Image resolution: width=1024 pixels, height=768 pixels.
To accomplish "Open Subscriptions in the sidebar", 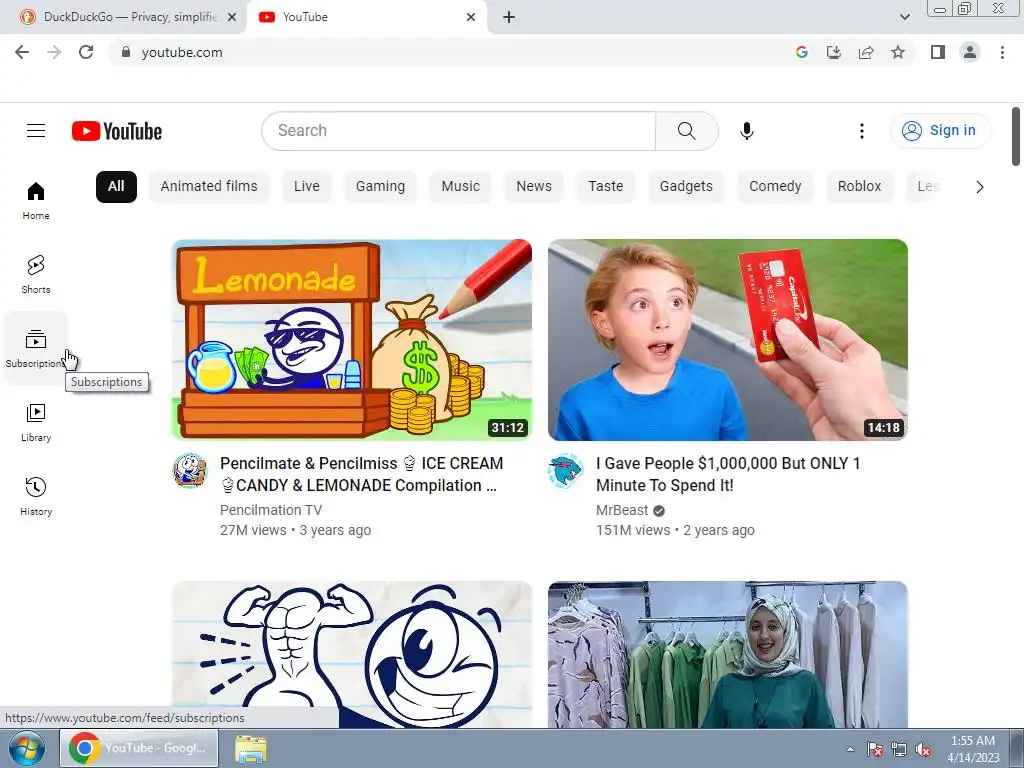I will pos(36,348).
